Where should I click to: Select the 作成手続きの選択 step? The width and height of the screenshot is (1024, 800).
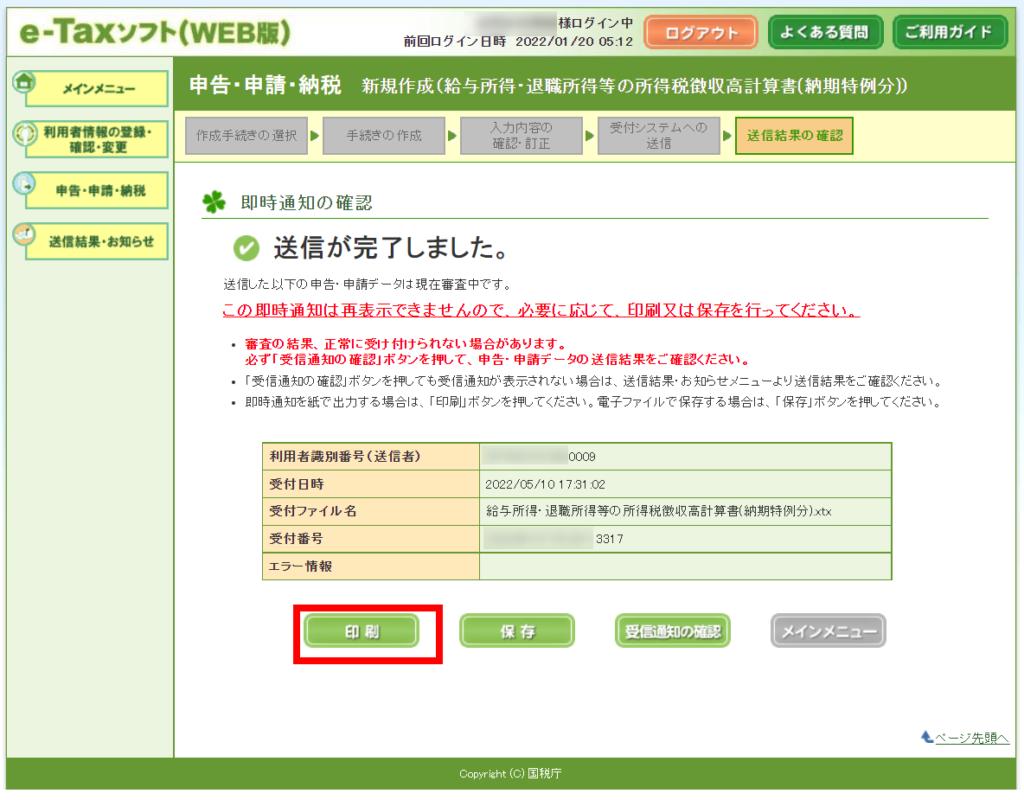point(246,135)
